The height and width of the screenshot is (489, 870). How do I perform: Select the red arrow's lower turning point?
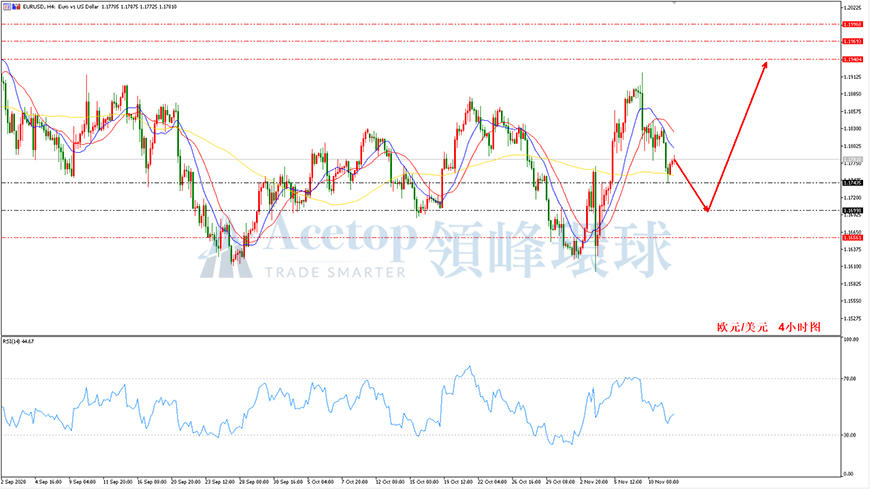point(707,210)
